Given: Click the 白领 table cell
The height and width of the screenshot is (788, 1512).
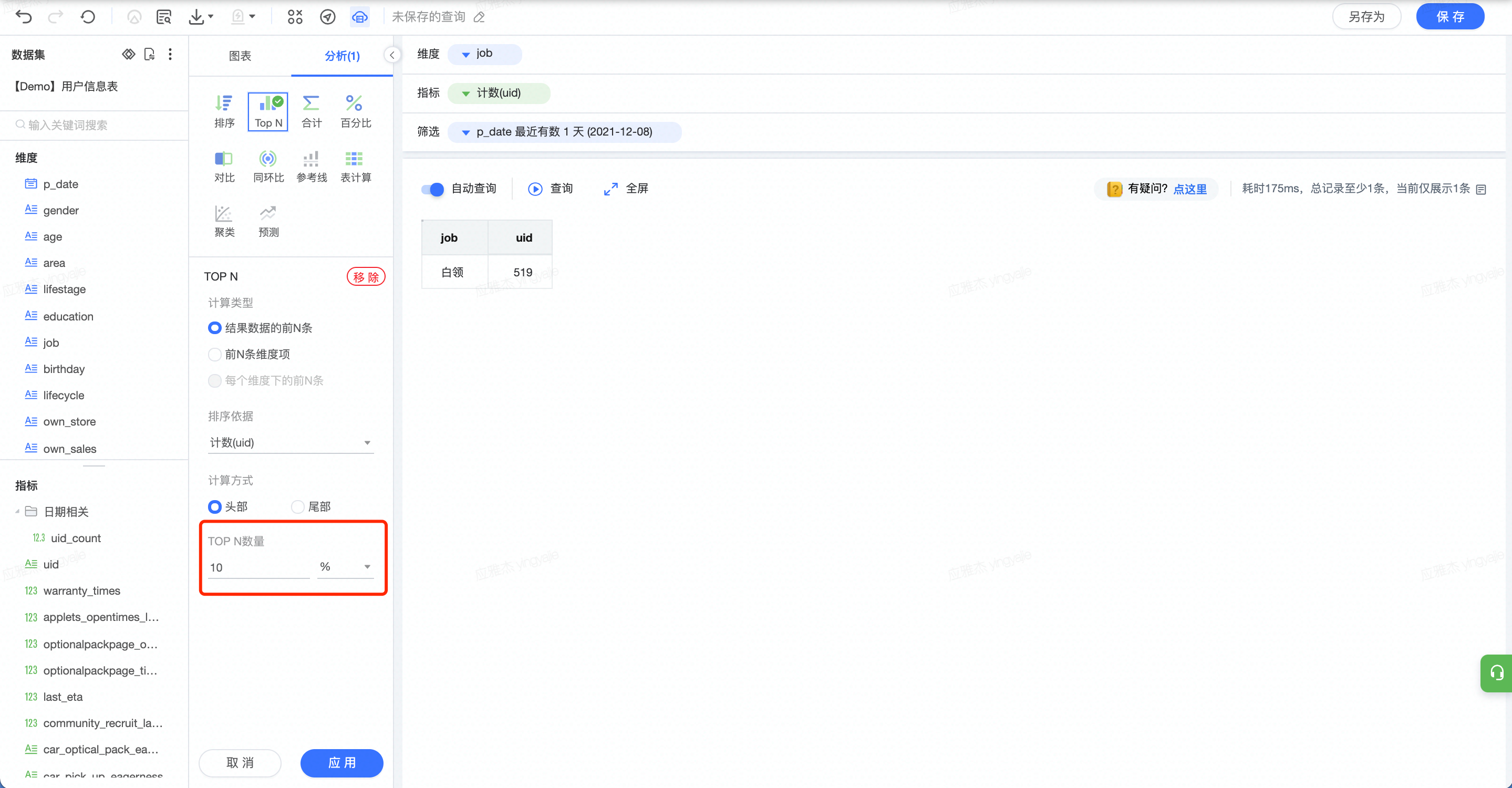Looking at the screenshot, I should [454, 272].
